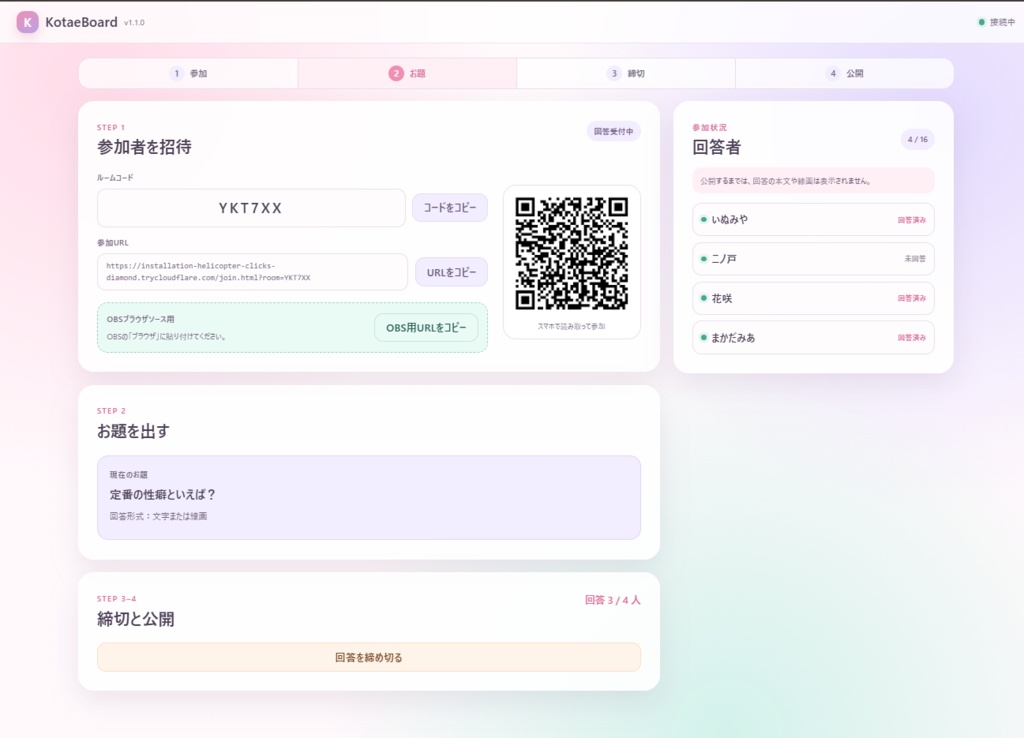
Task: Click the 未回答 status of 二ノ戸
Action: (x=915, y=259)
